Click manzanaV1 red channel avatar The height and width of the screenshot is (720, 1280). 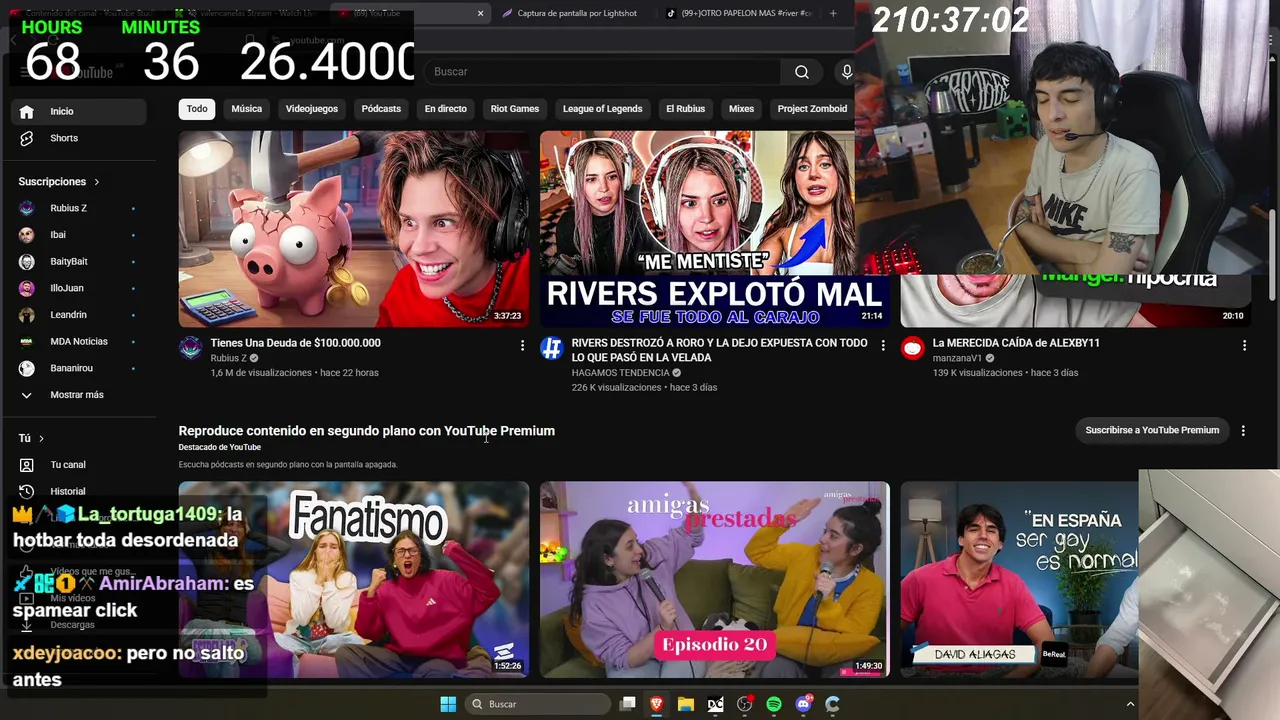point(912,348)
